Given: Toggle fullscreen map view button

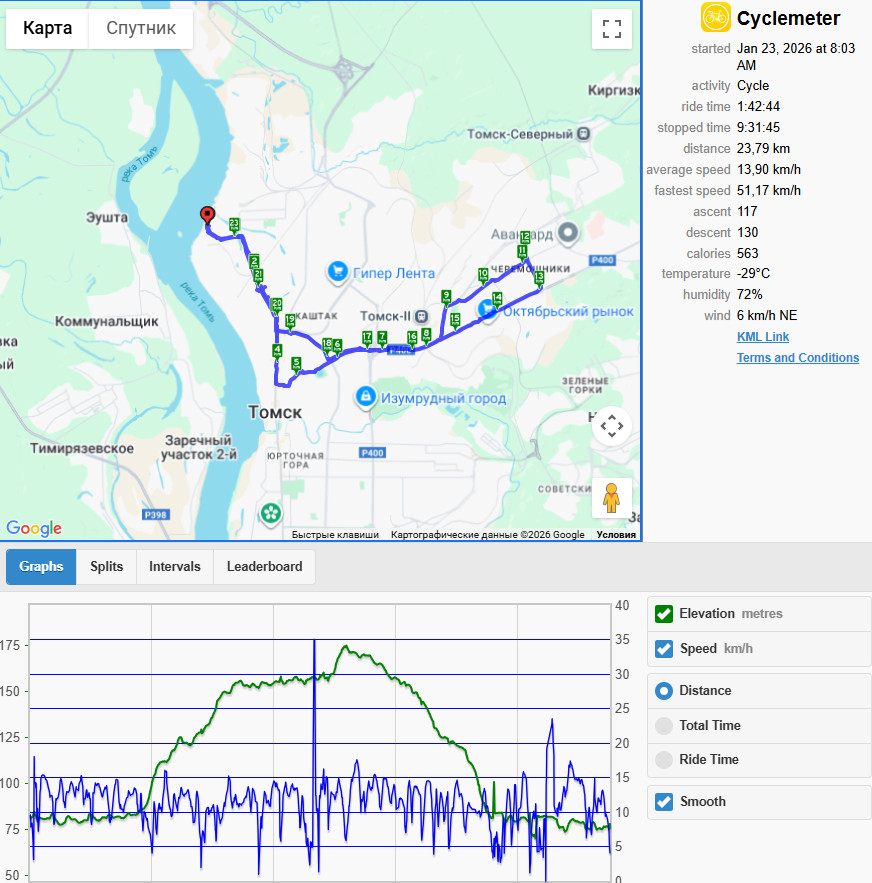Looking at the screenshot, I should coord(612,29).
